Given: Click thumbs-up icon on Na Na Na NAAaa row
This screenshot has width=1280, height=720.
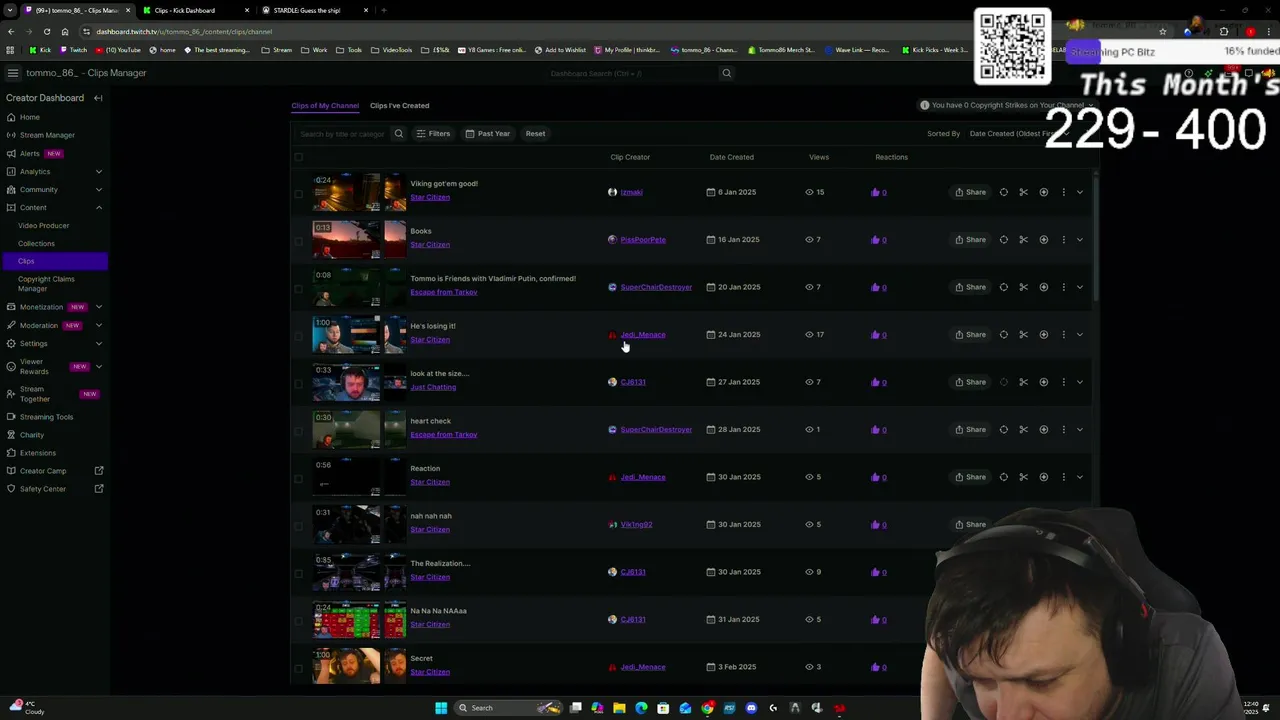Looking at the screenshot, I should tap(875, 619).
